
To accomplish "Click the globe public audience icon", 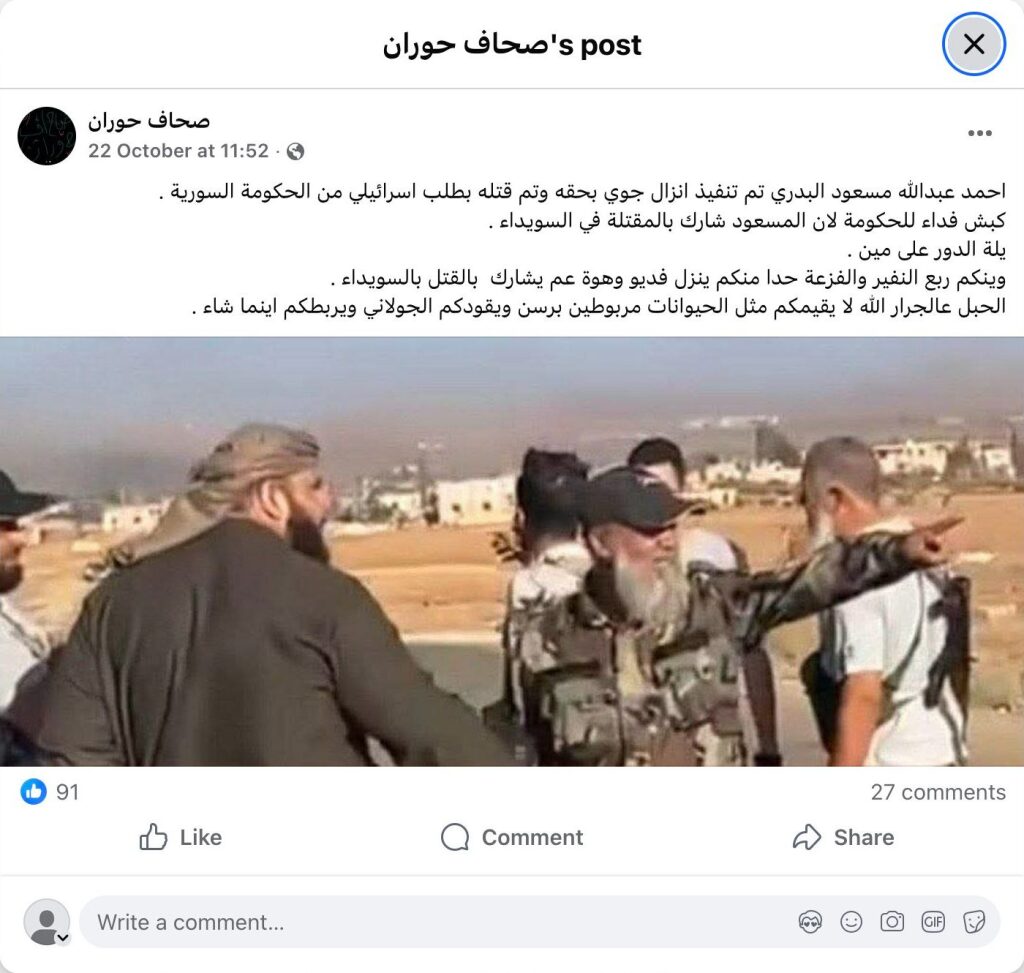I will point(295,152).
